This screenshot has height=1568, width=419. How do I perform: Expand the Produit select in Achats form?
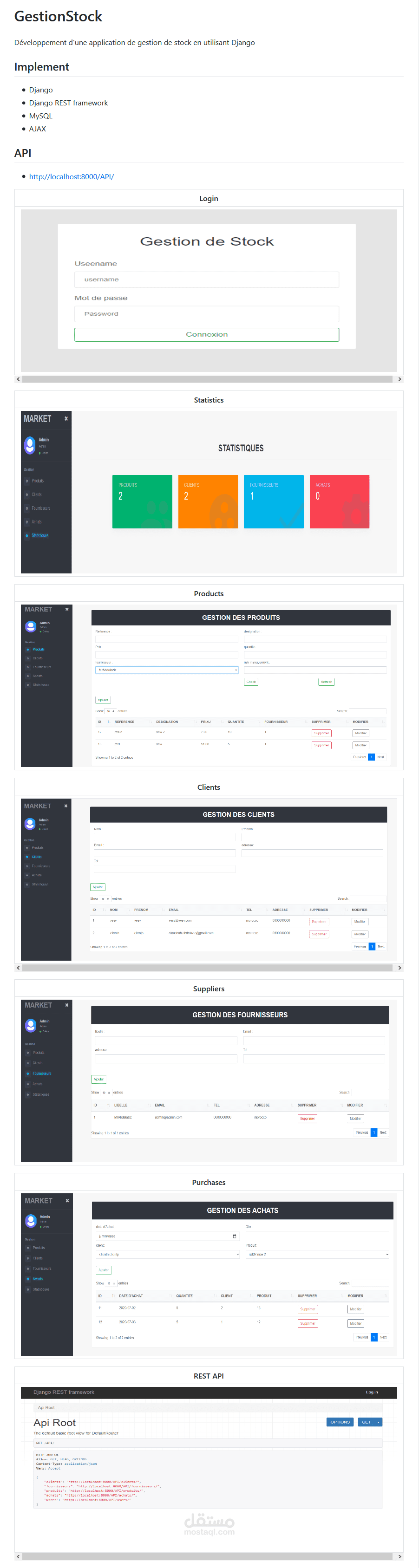point(318,1254)
